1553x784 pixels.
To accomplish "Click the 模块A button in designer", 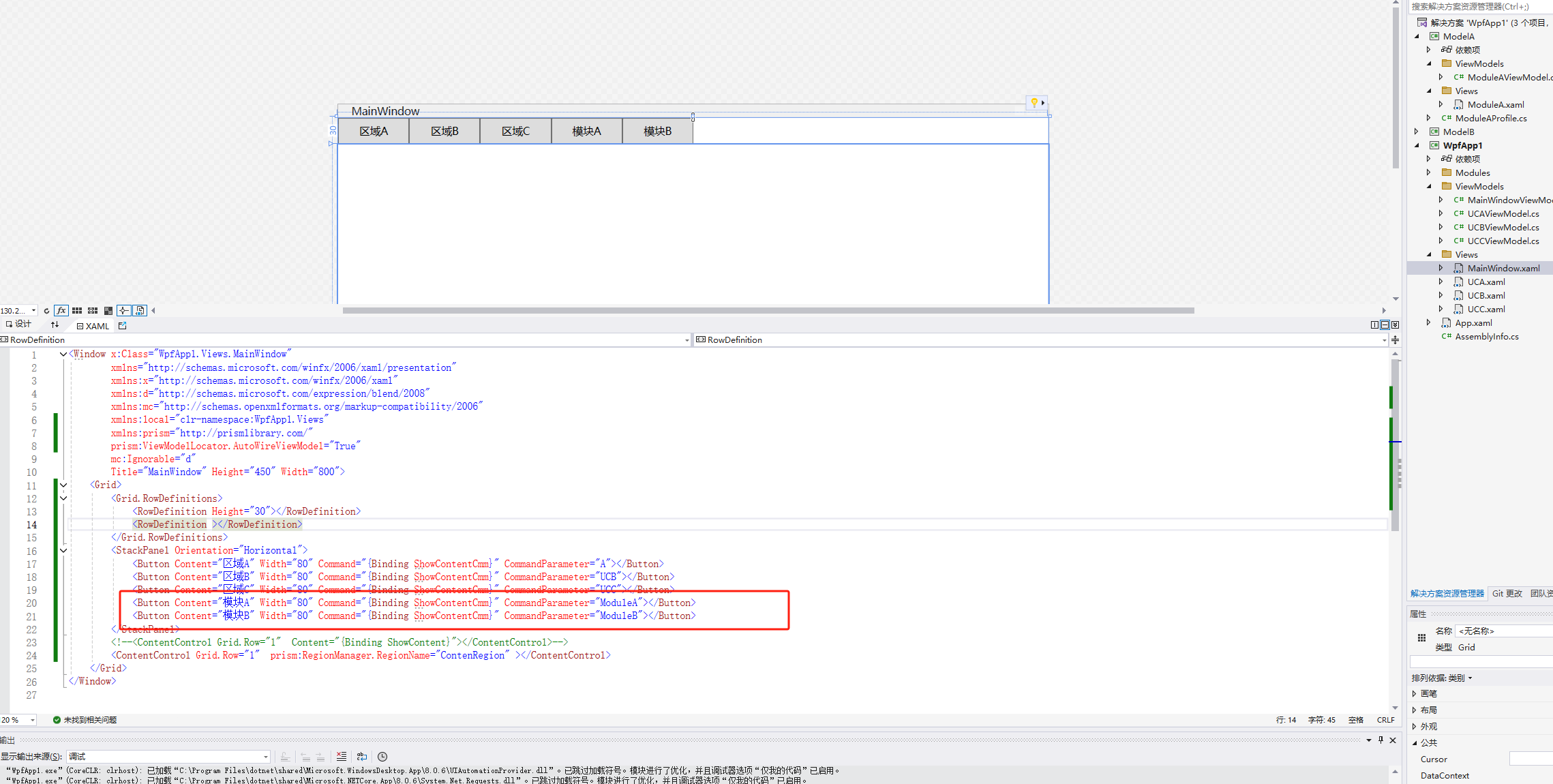I will [x=586, y=131].
